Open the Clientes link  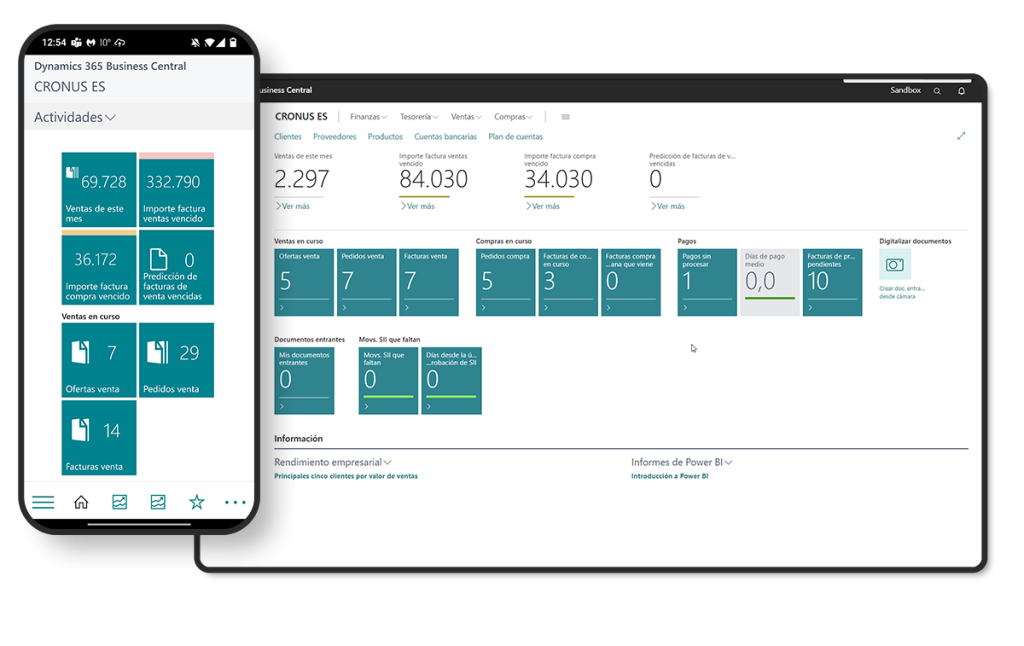(x=288, y=137)
